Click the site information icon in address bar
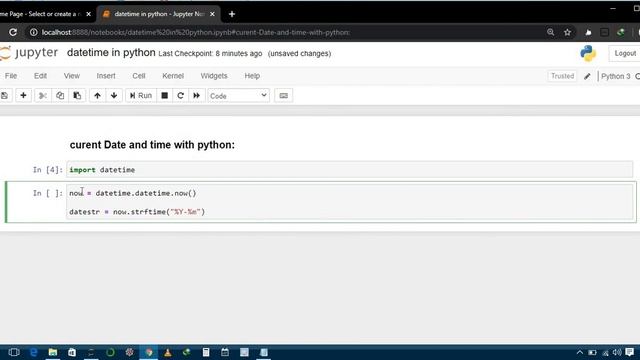Screen dimensions: 640x360 [33, 32]
